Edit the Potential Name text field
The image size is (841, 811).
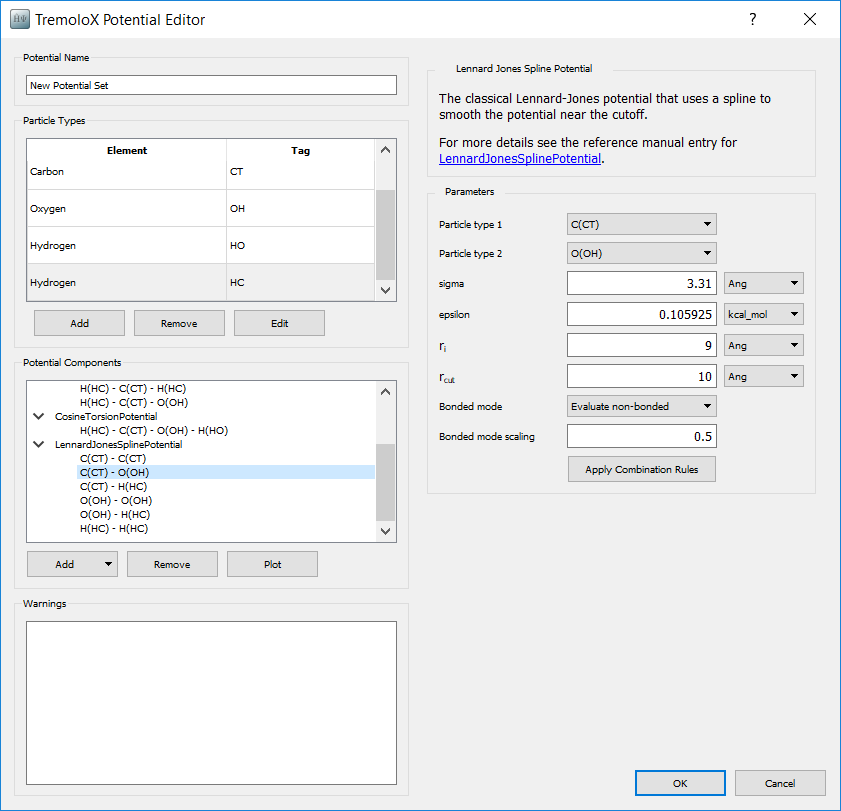[211, 85]
